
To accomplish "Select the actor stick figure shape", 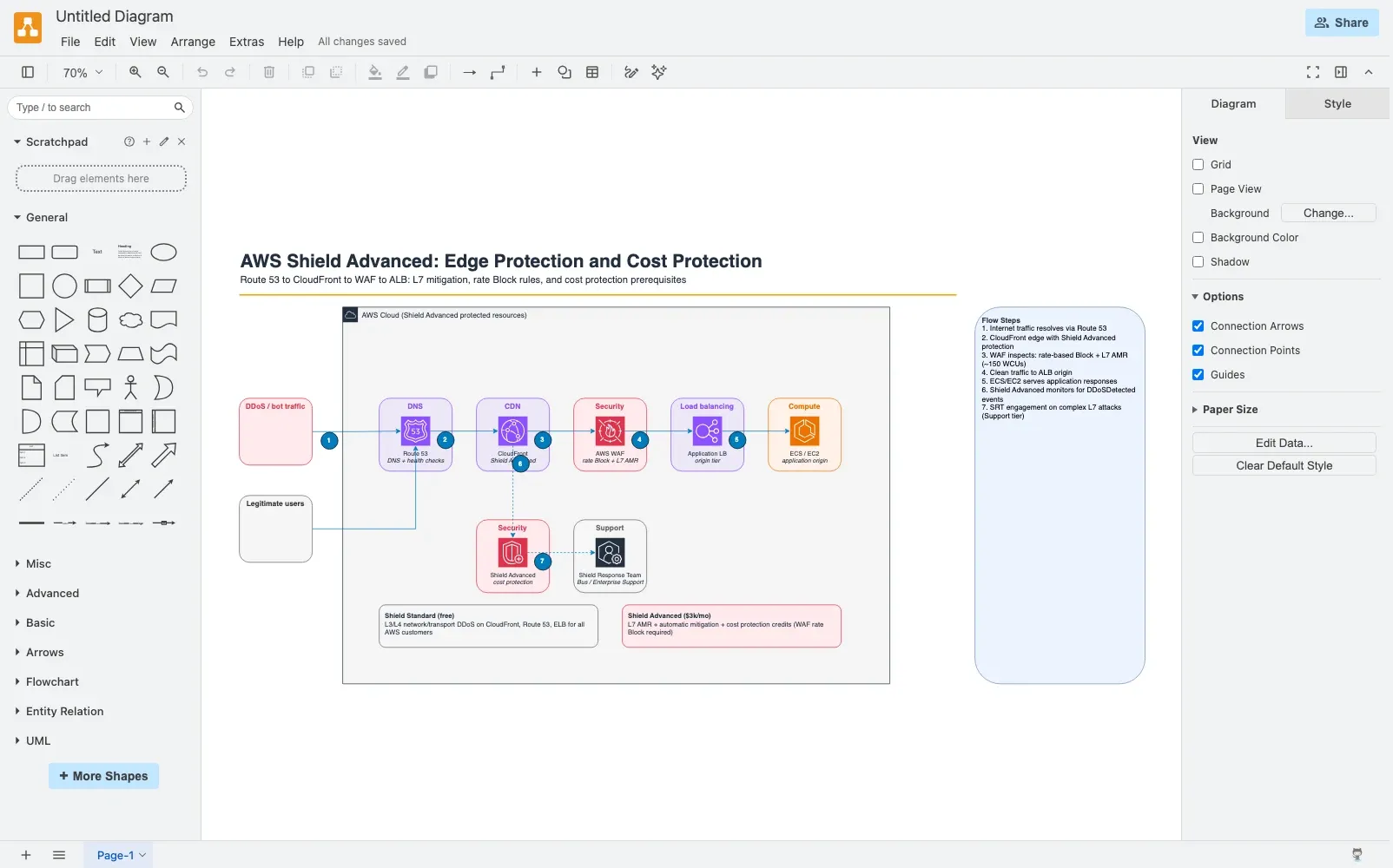I will 130,387.
